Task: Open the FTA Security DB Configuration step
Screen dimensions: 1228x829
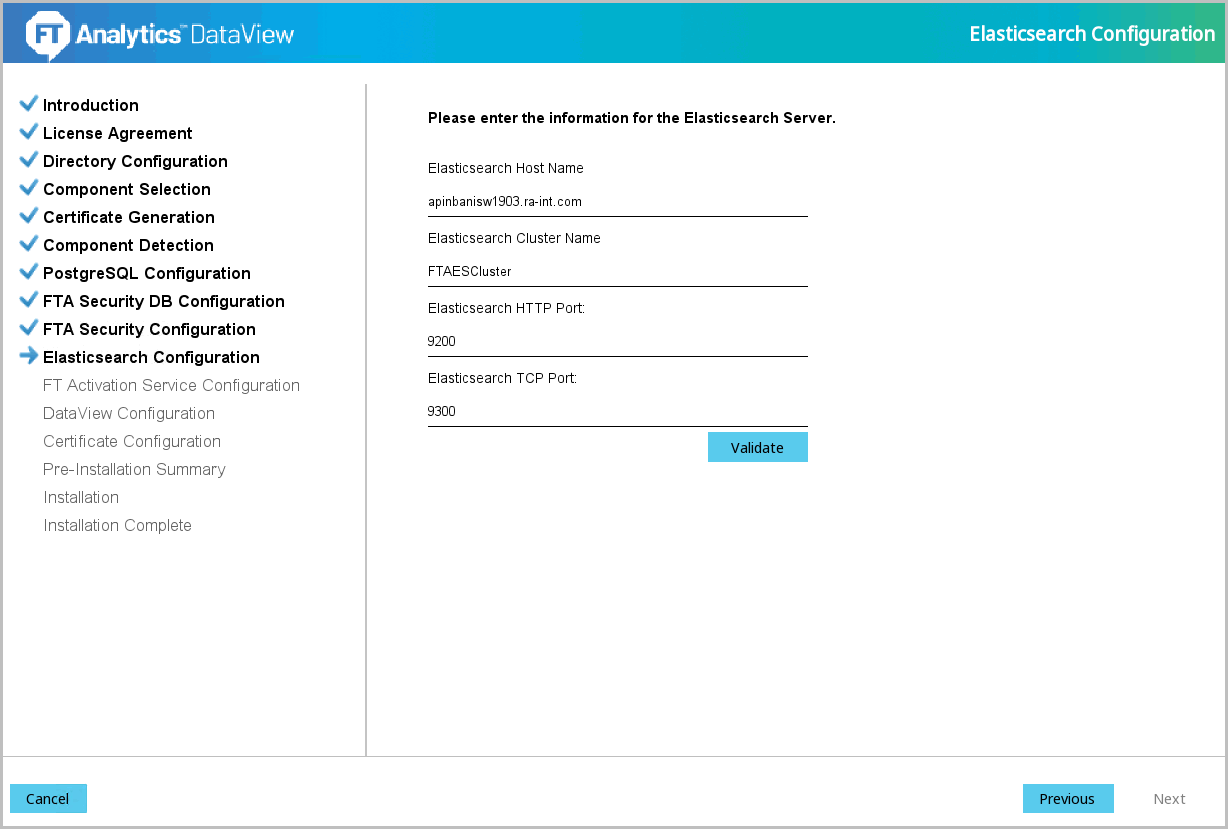Action: [163, 301]
